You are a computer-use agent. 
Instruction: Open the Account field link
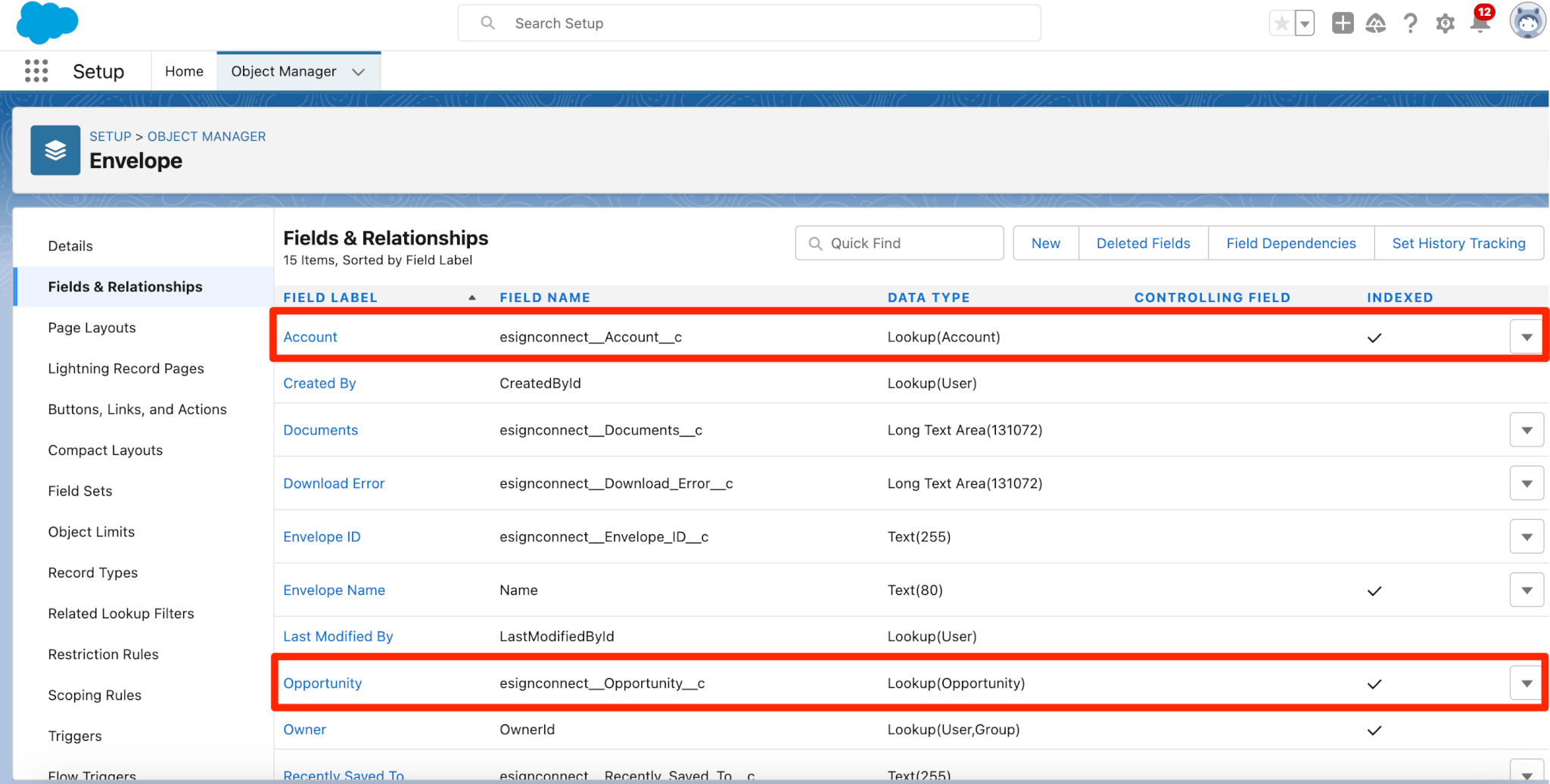coord(310,337)
